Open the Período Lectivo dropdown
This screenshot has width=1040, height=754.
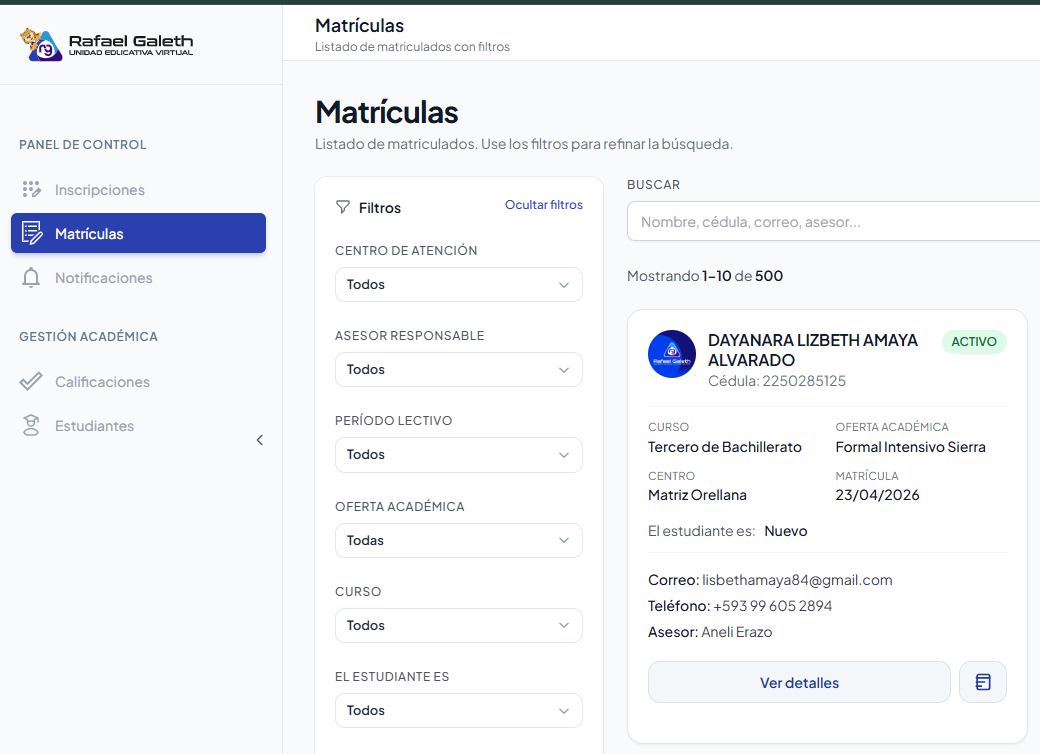tap(458, 455)
